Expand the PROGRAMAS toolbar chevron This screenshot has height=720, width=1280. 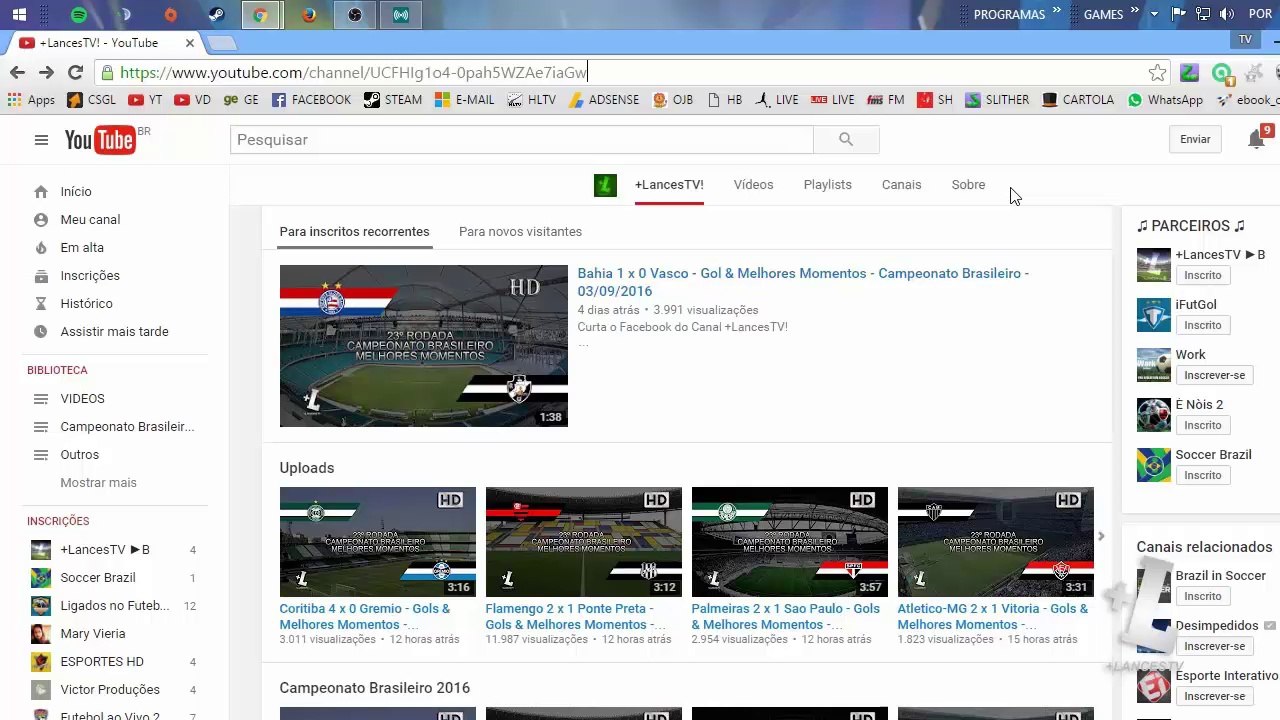pyautogui.click(x=1056, y=11)
